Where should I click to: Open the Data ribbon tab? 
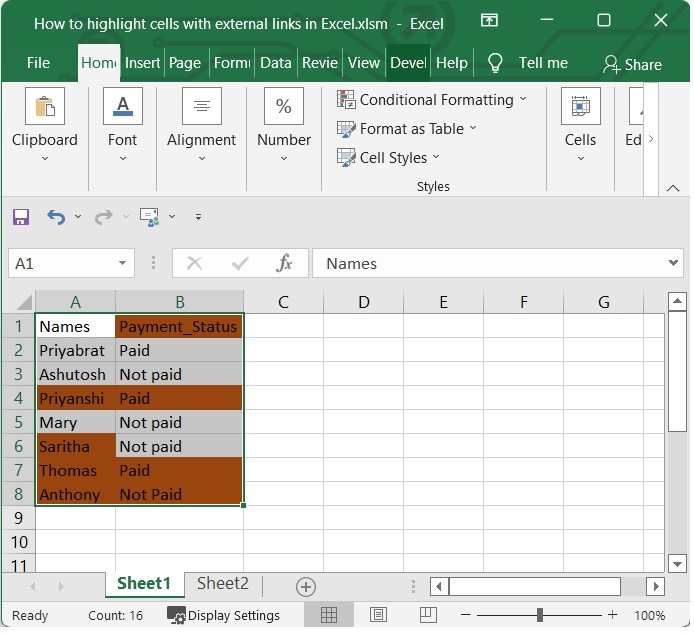click(275, 62)
